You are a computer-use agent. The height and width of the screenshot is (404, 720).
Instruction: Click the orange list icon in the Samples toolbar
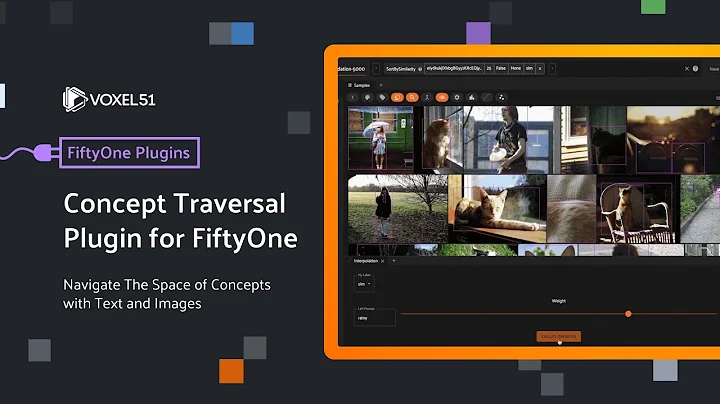tap(442, 97)
